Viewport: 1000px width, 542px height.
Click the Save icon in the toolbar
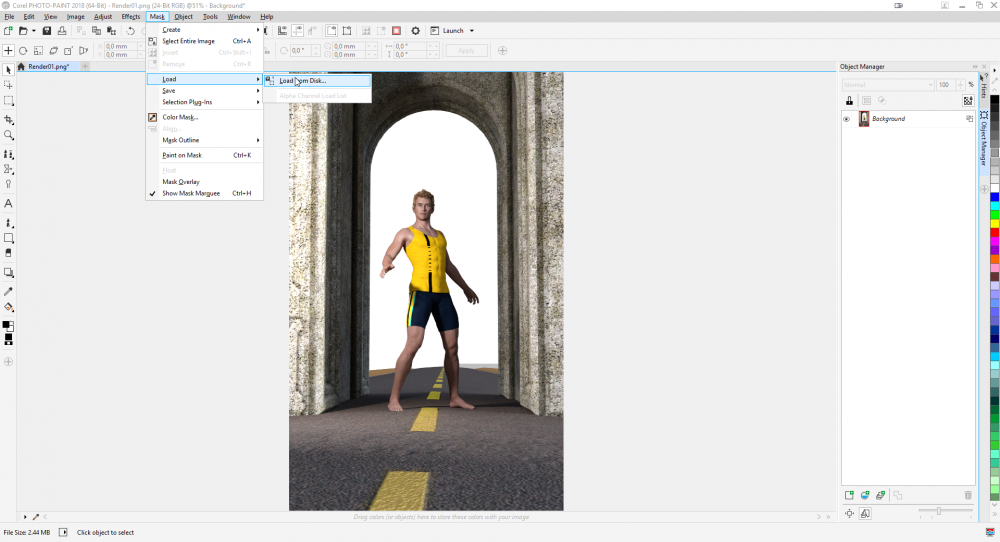(47, 31)
